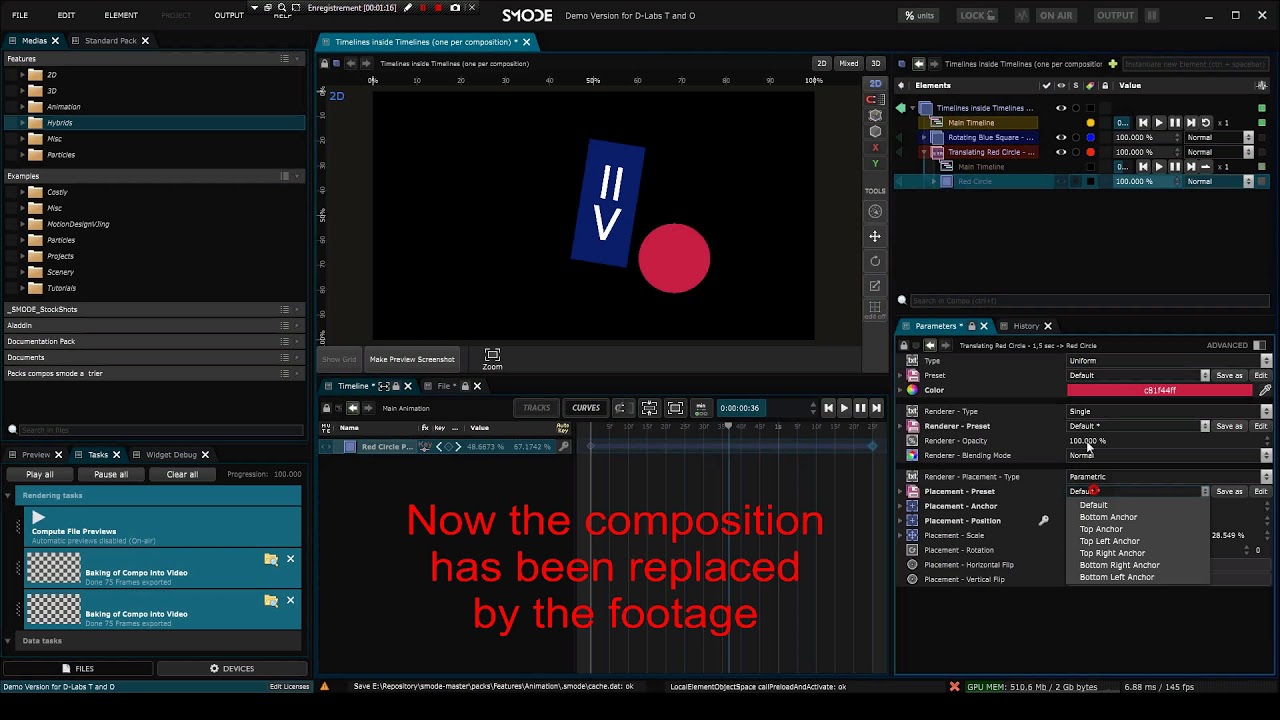The height and width of the screenshot is (720, 1280).
Task: Click the loop icon on top Main Timeline
Action: pos(1206,123)
